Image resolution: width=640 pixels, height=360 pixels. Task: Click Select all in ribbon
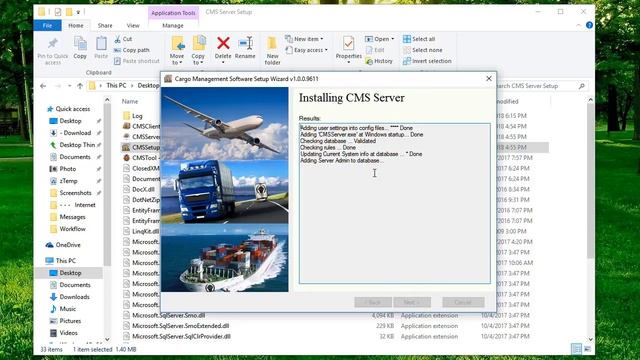coord(419,39)
